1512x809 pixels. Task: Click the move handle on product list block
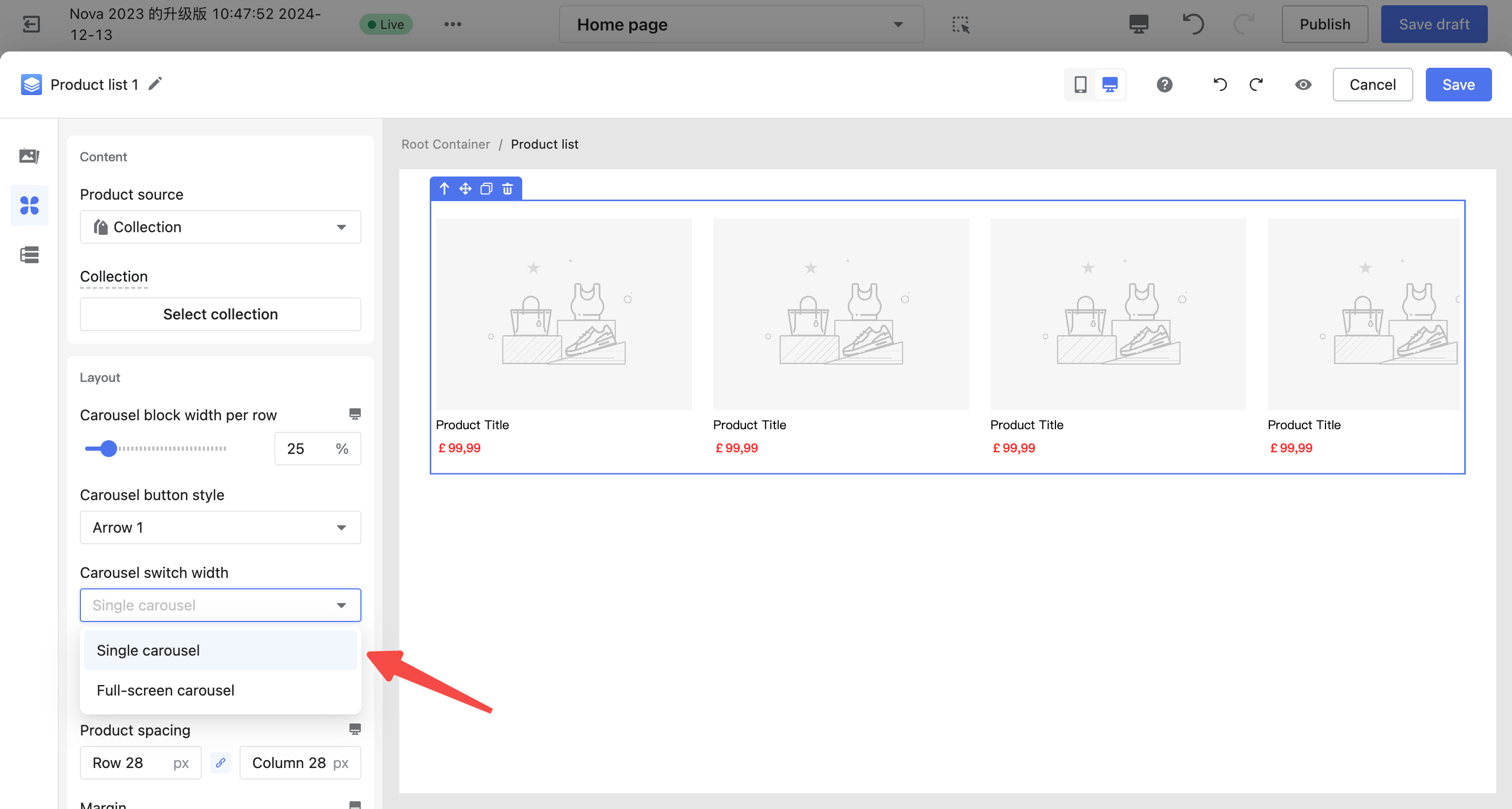click(x=465, y=189)
